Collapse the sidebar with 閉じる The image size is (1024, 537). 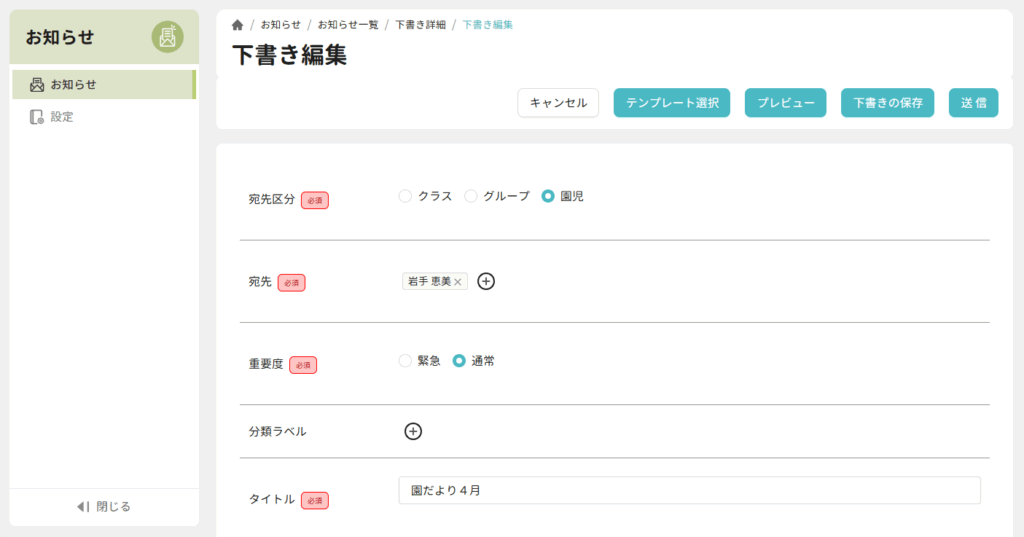coord(104,506)
